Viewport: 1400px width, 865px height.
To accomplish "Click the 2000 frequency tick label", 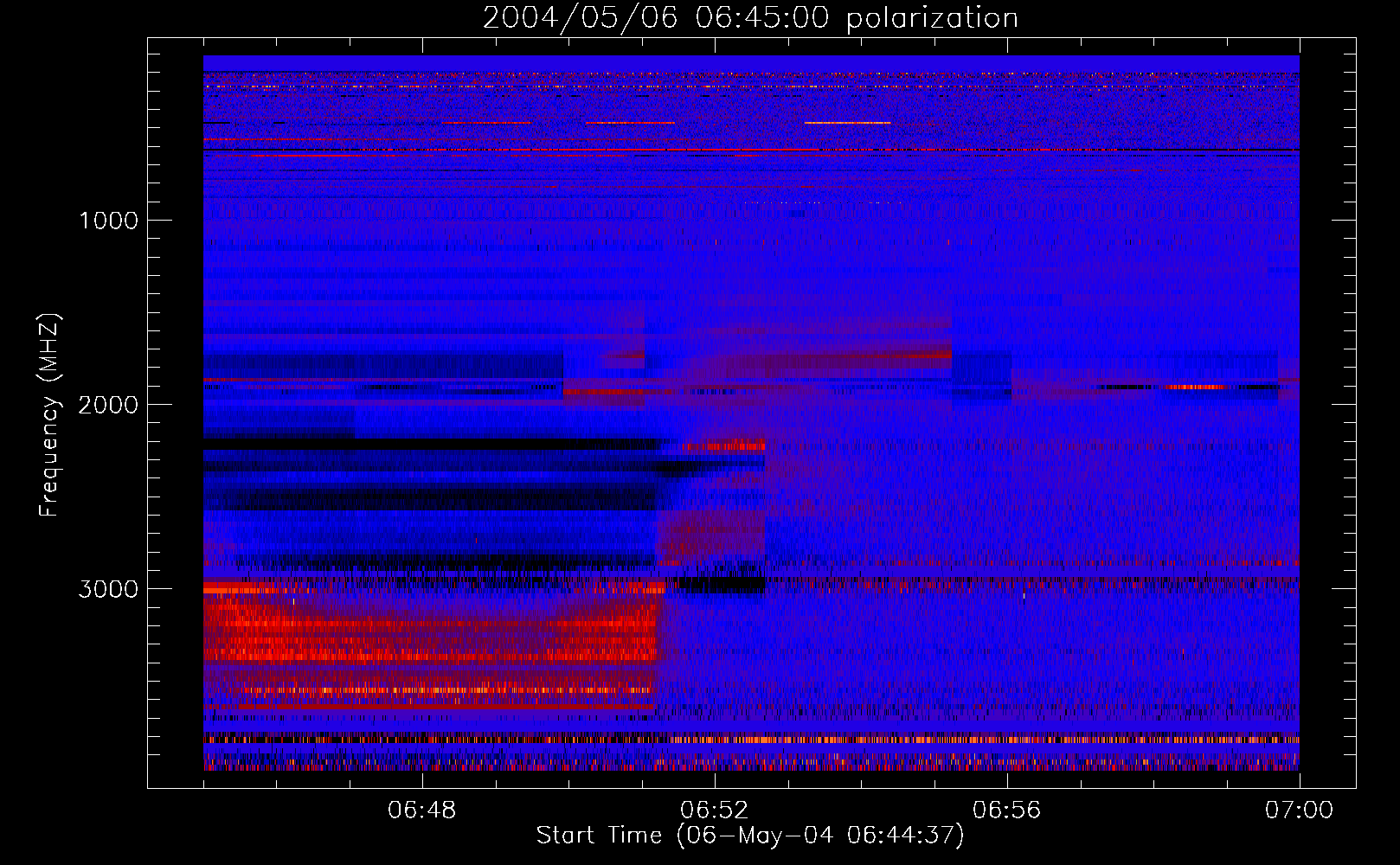I will [x=108, y=405].
